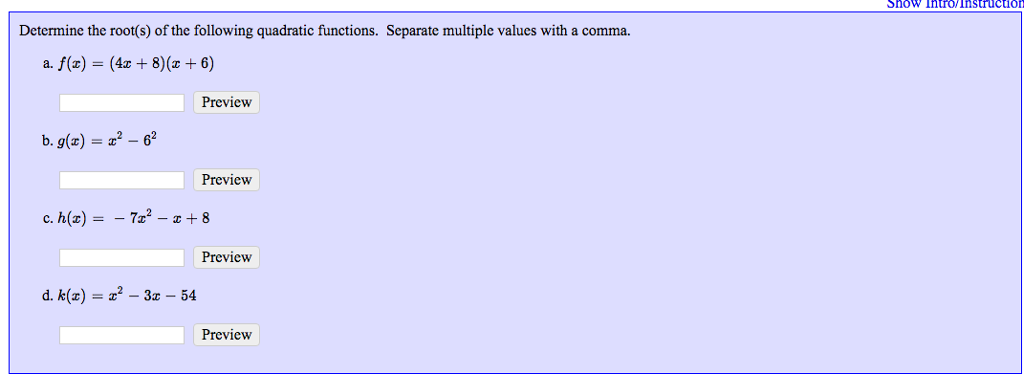Click 'Separate multiple values with a comma' text
The width and height of the screenshot is (1024, 374).
click(509, 31)
